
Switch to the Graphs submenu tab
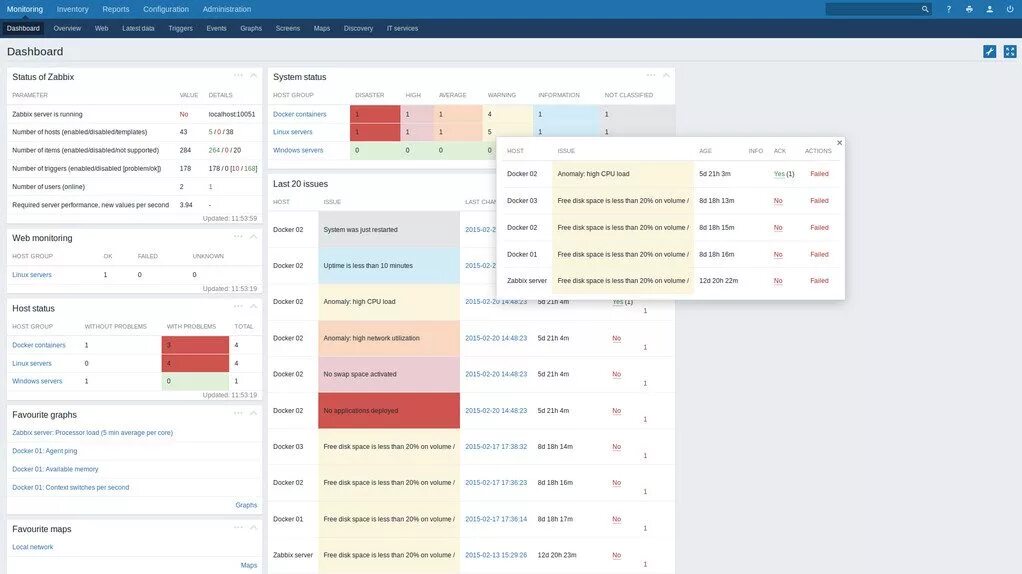pos(251,29)
